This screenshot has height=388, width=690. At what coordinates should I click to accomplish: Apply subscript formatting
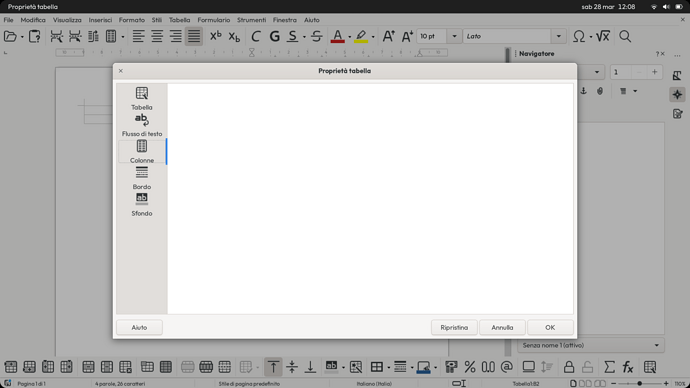tap(234, 36)
